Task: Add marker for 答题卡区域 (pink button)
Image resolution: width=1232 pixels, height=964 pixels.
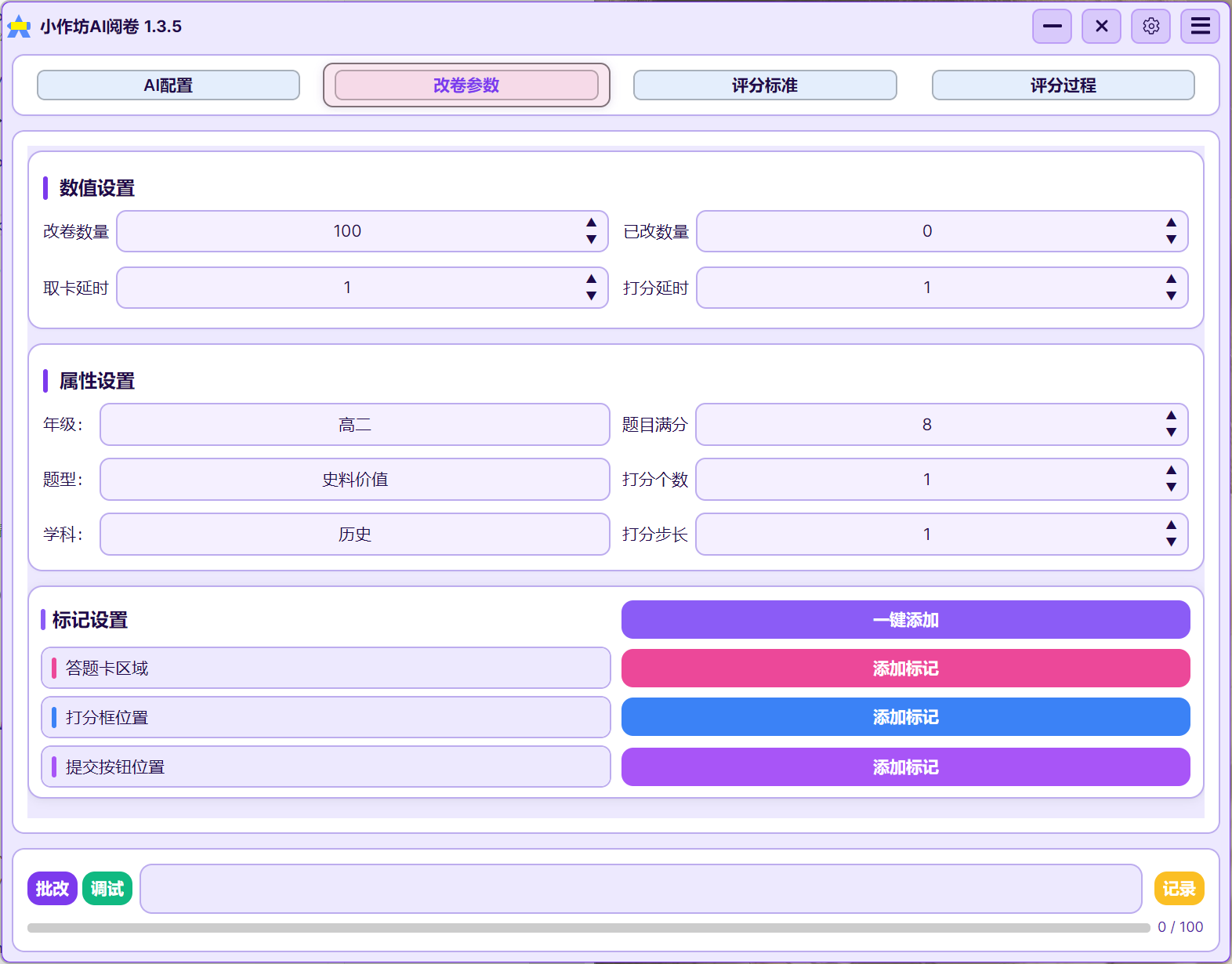Action: click(x=905, y=669)
